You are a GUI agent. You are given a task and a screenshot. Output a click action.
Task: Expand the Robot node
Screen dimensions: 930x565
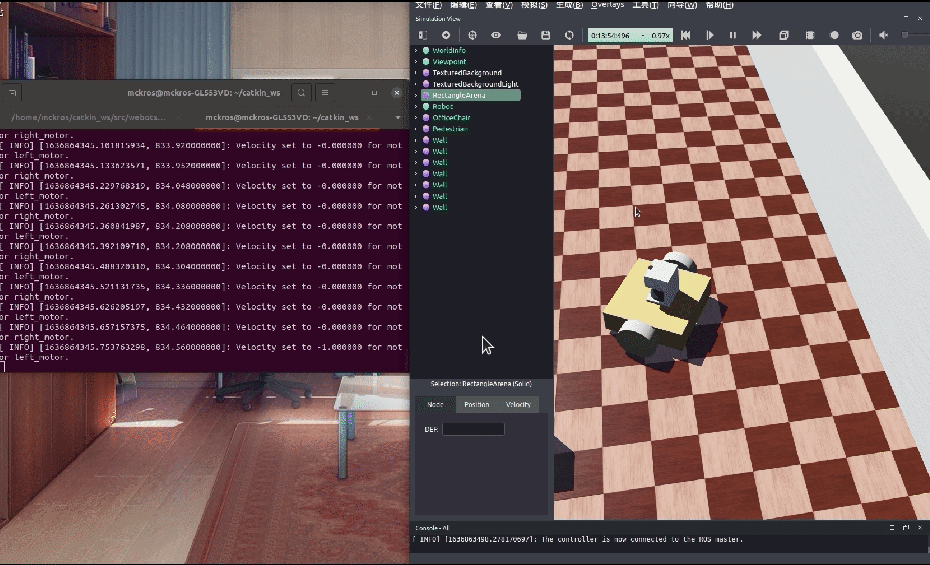416,107
